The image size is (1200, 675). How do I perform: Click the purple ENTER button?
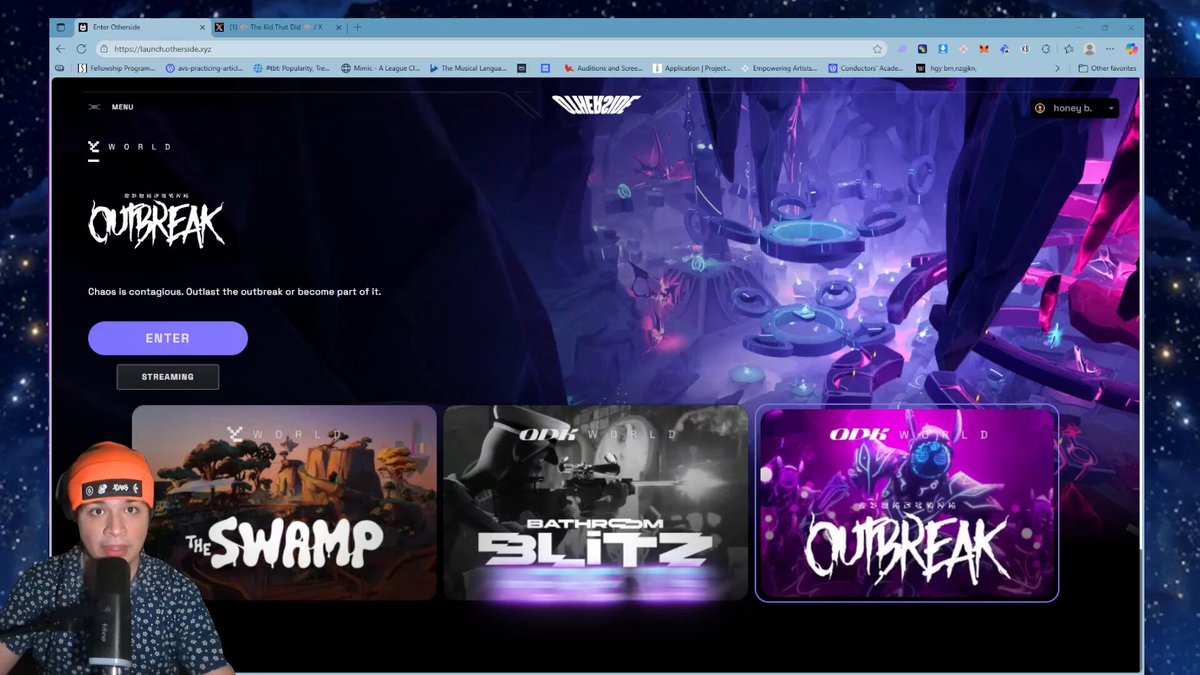(x=168, y=338)
